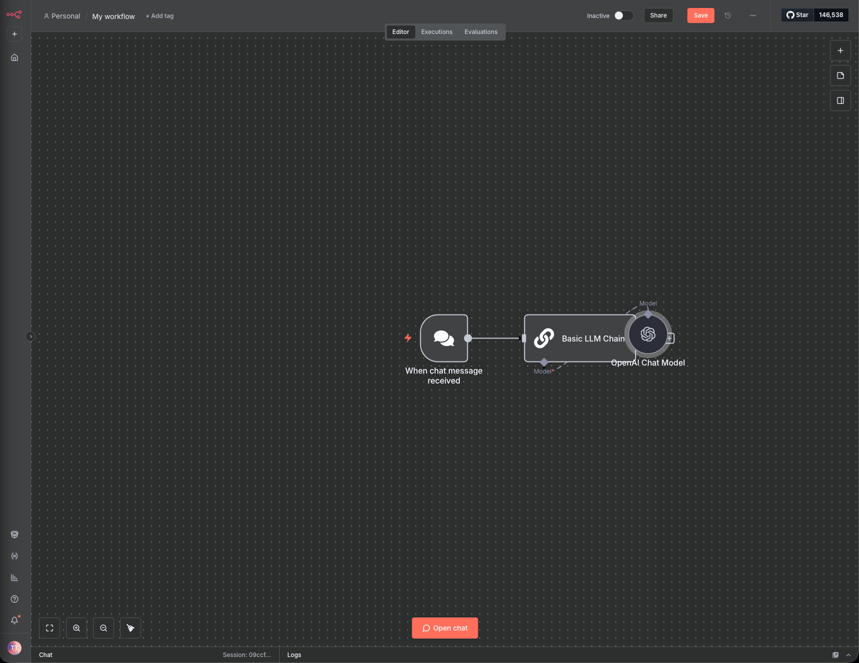Select the OpenAI Chat Model node icon
The height and width of the screenshot is (663, 859).
click(648, 335)
